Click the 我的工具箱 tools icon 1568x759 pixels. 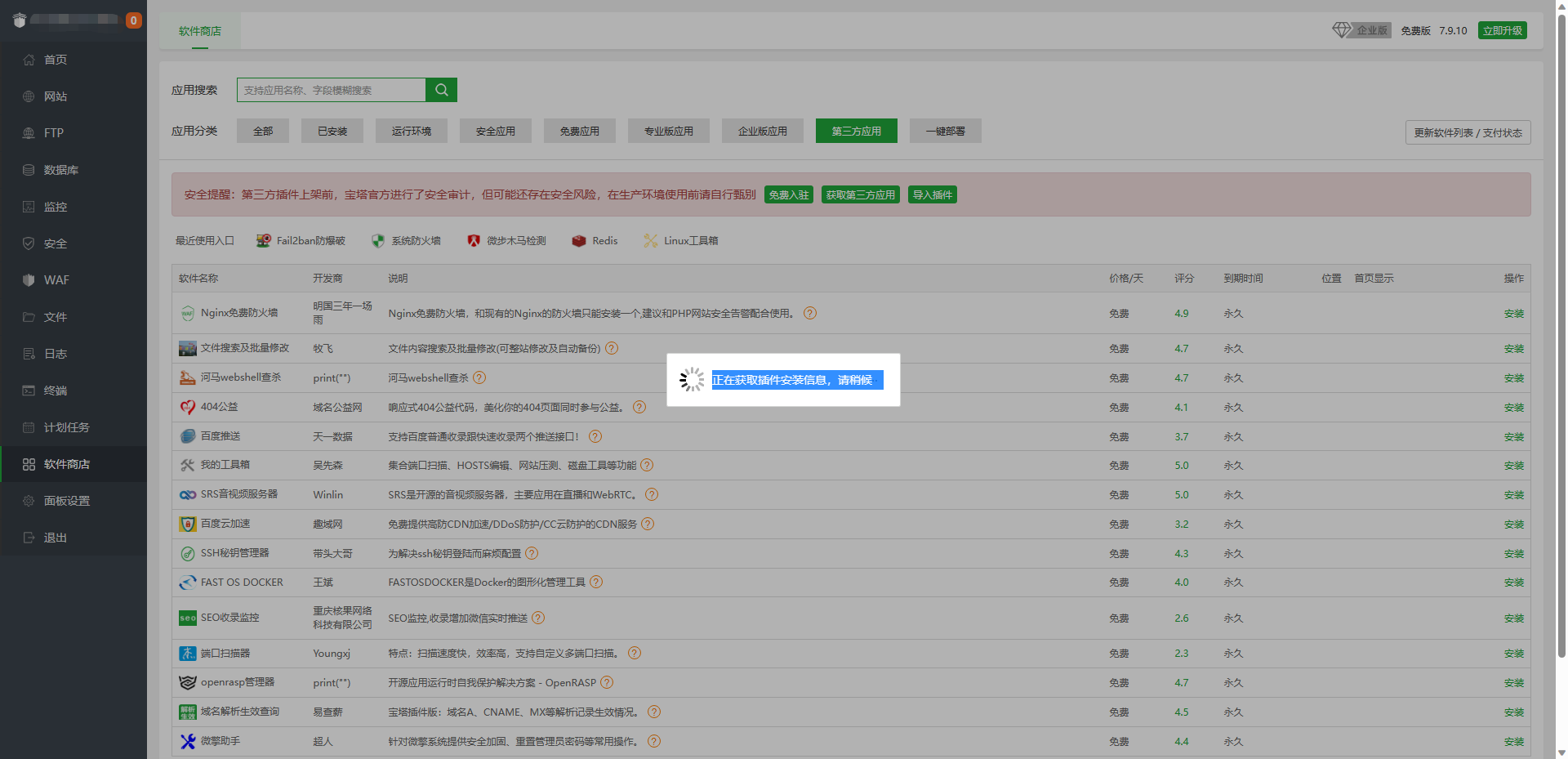pyautogui.click(x=188, y=465)
